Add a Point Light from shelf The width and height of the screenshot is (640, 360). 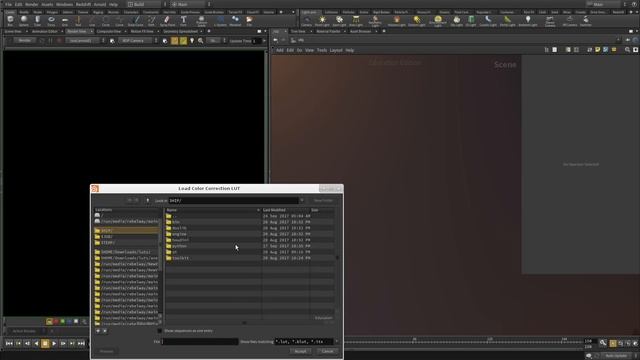[x=322, y=21]
